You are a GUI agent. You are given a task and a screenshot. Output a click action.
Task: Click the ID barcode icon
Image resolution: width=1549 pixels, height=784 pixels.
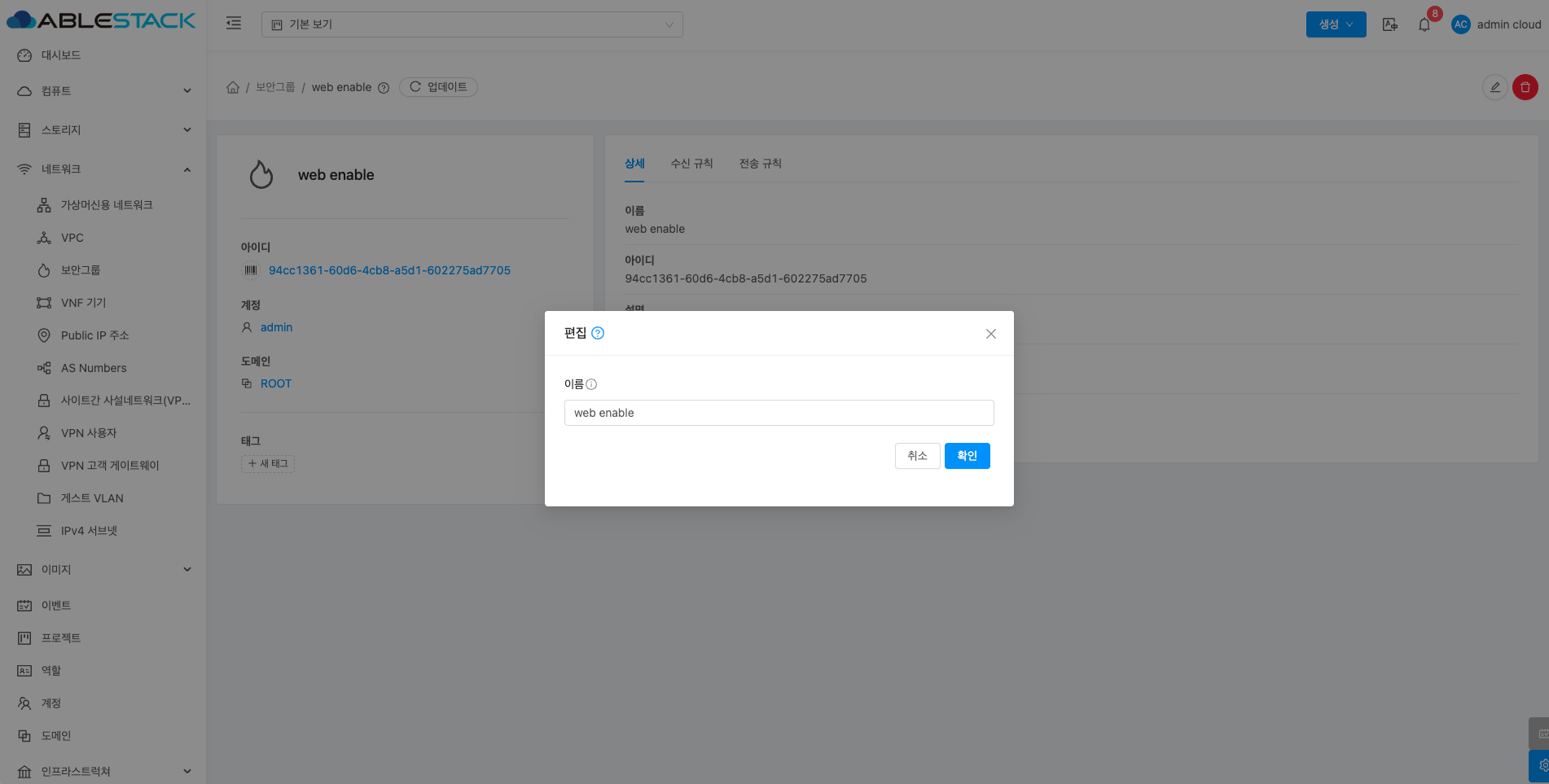(x=251, y=270)
